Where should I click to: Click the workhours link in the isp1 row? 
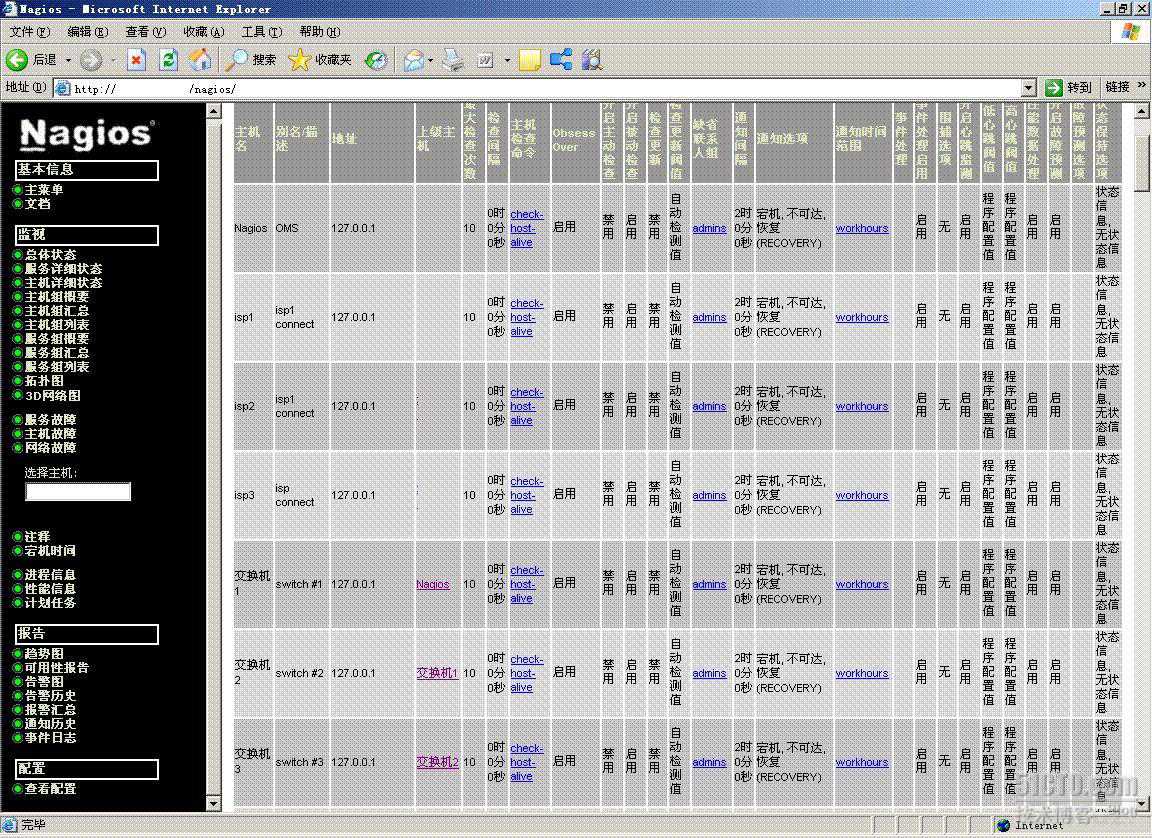pyautogui.click(x=861, y=318)
